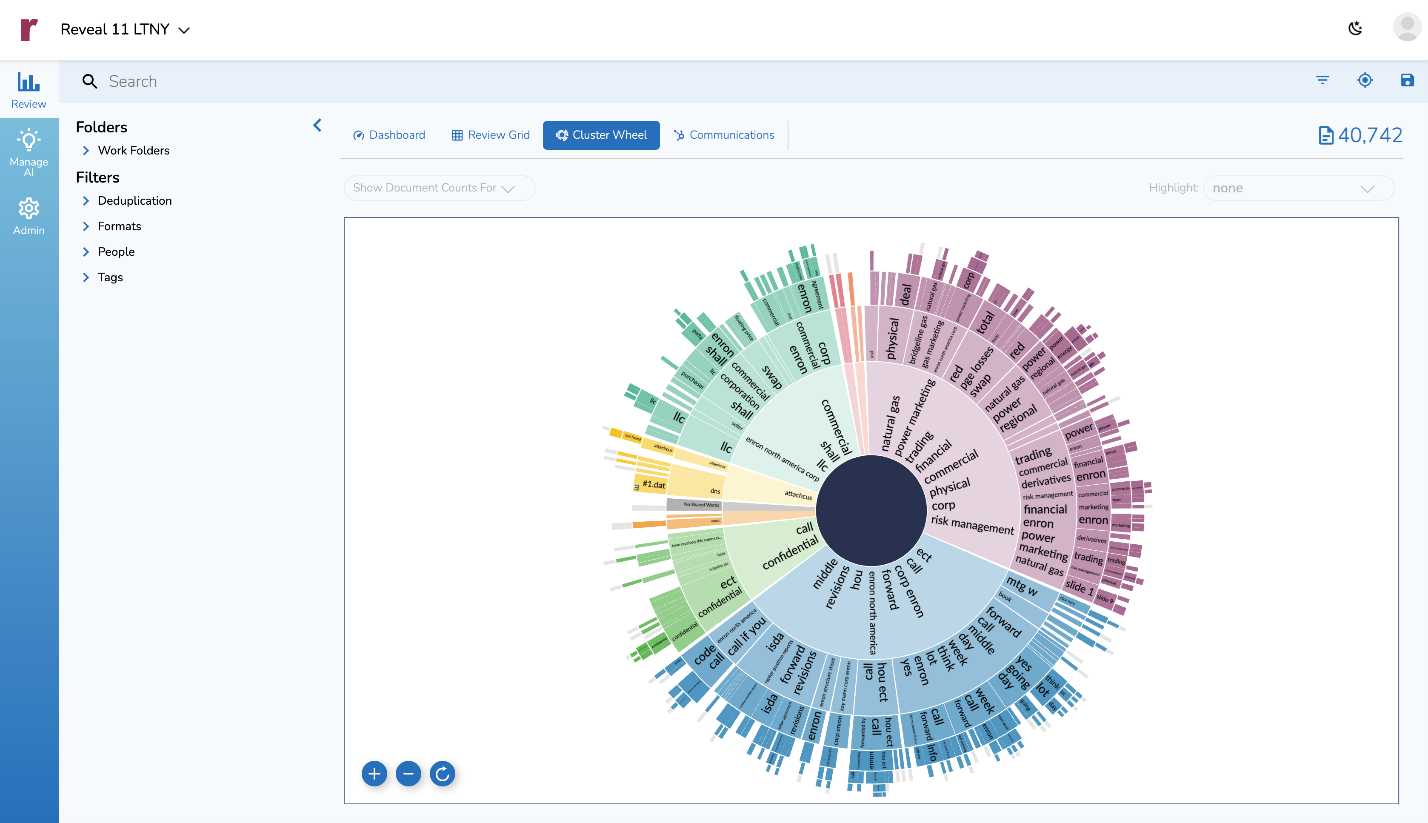The width and height of the screenshot is (1428, 823).
Task: Open Show Document Counts For dropdown
Action: click(x=439, y=188)
